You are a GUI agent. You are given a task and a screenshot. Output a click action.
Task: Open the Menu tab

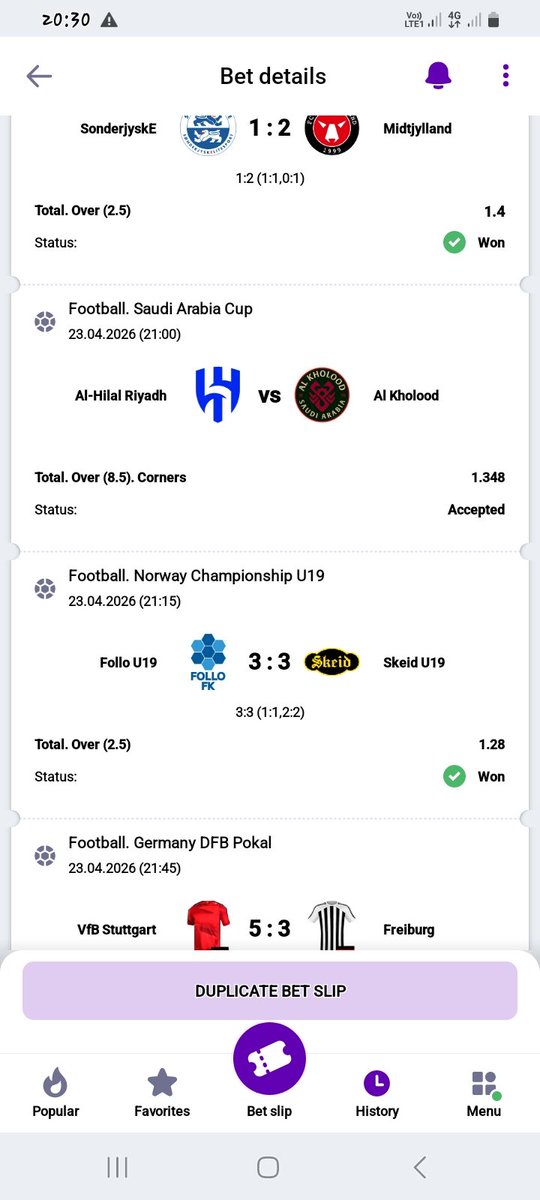pyautogui.click(x=484, y=1092)
